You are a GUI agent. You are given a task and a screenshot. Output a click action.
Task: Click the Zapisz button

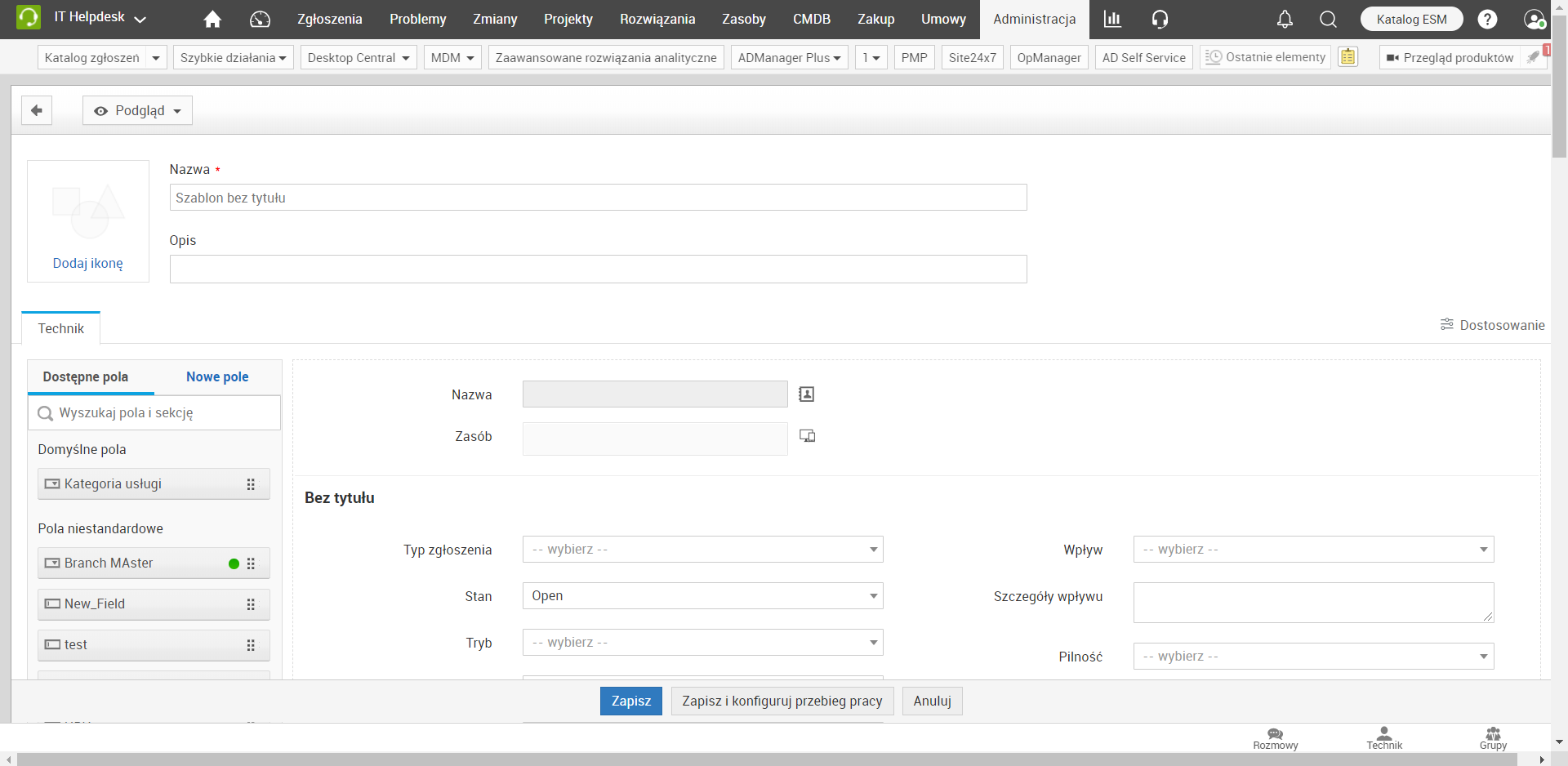[x=630, y=701]
